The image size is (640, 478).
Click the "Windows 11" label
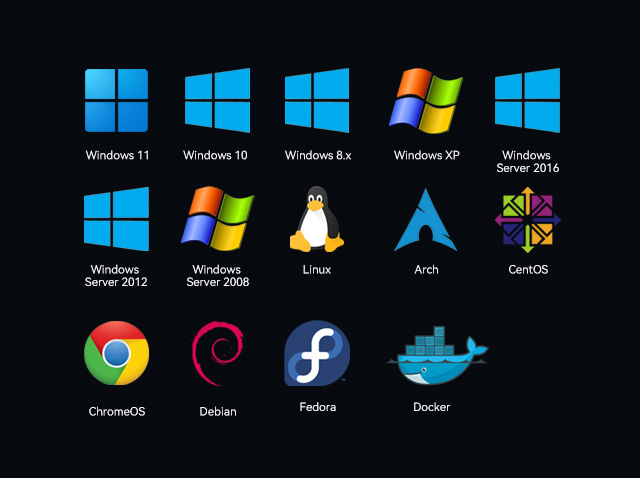(x=118, y=155)
